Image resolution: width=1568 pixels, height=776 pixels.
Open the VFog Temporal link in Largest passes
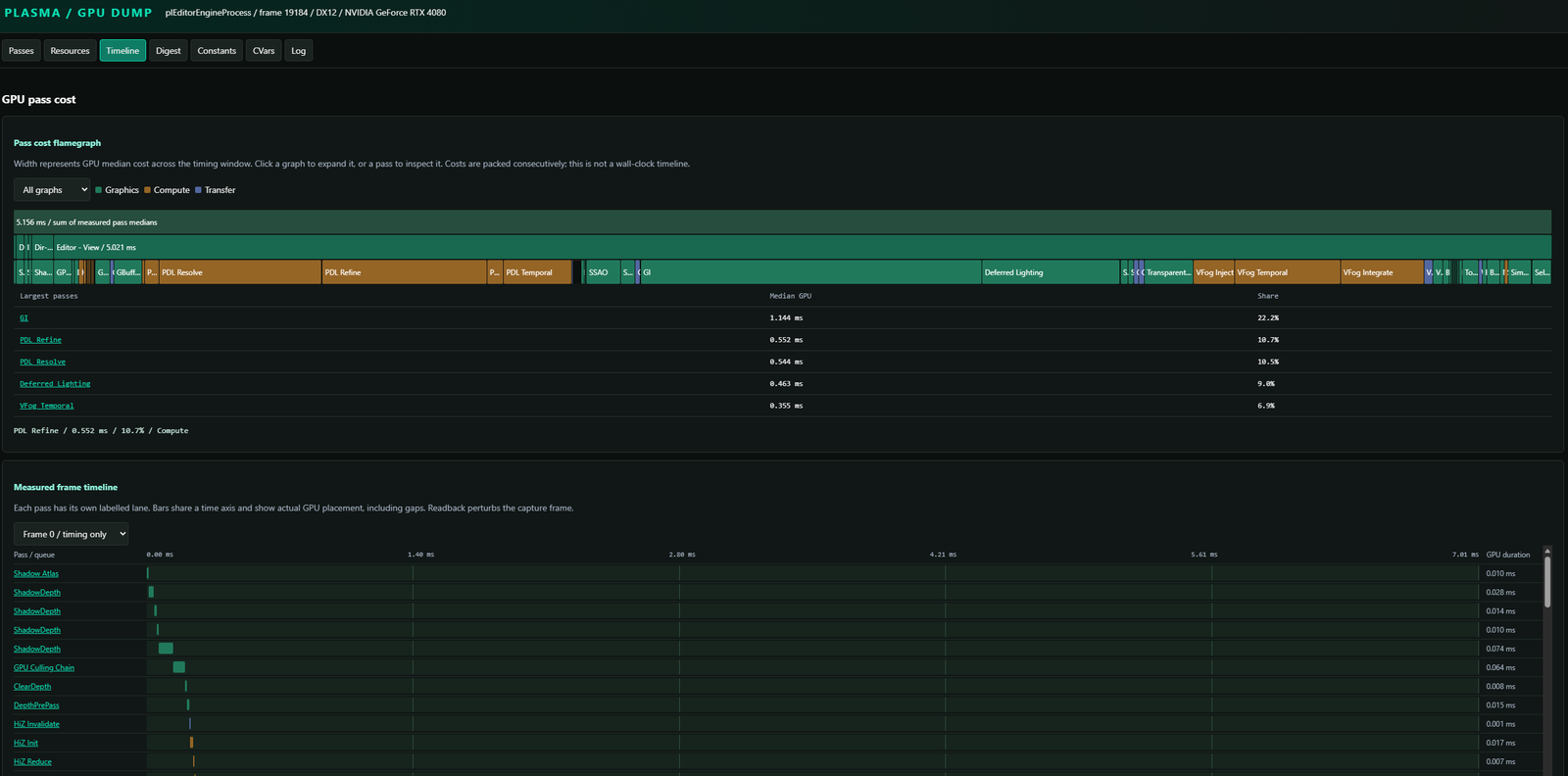coord(47,406)
